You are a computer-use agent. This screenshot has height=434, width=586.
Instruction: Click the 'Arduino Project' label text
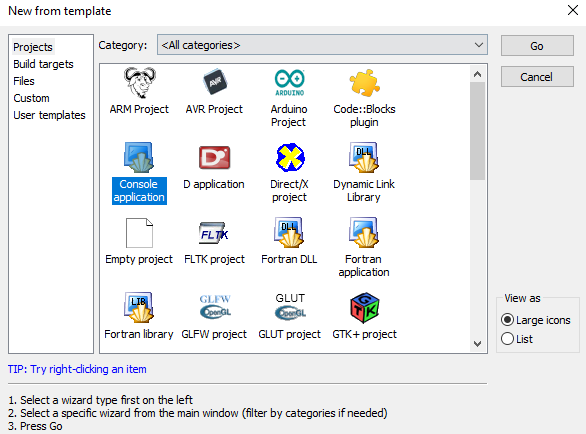289,116
